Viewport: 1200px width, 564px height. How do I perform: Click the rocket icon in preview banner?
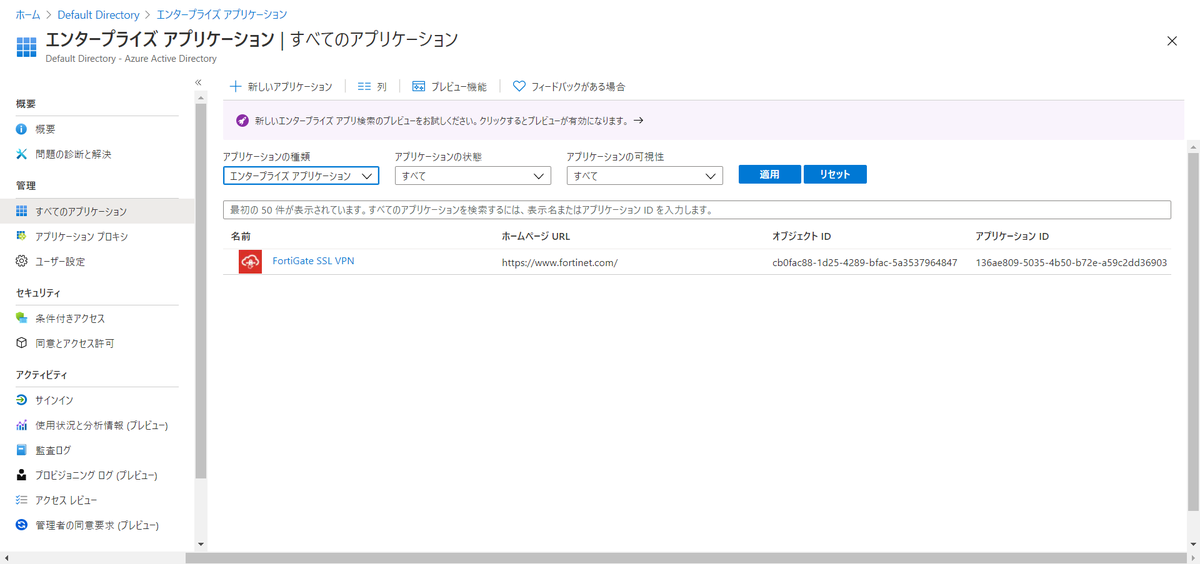(242, 120)
